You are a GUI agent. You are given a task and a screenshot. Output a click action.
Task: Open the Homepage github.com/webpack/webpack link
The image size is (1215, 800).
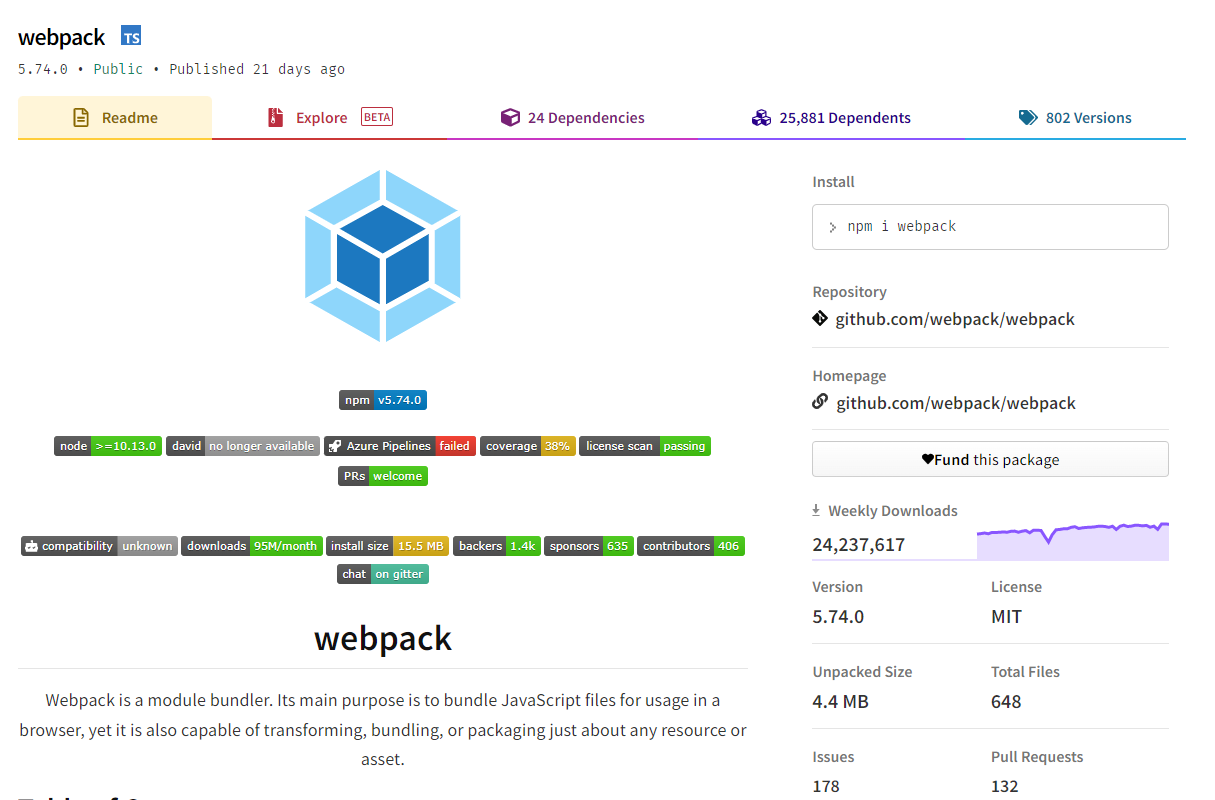[956, 403]
